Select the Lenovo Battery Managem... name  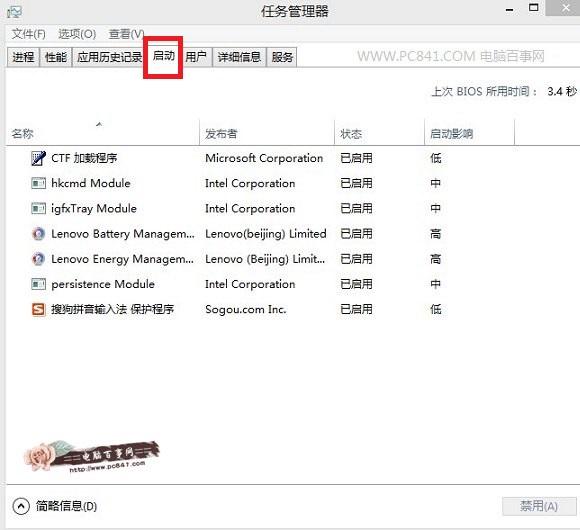(122, 234)
